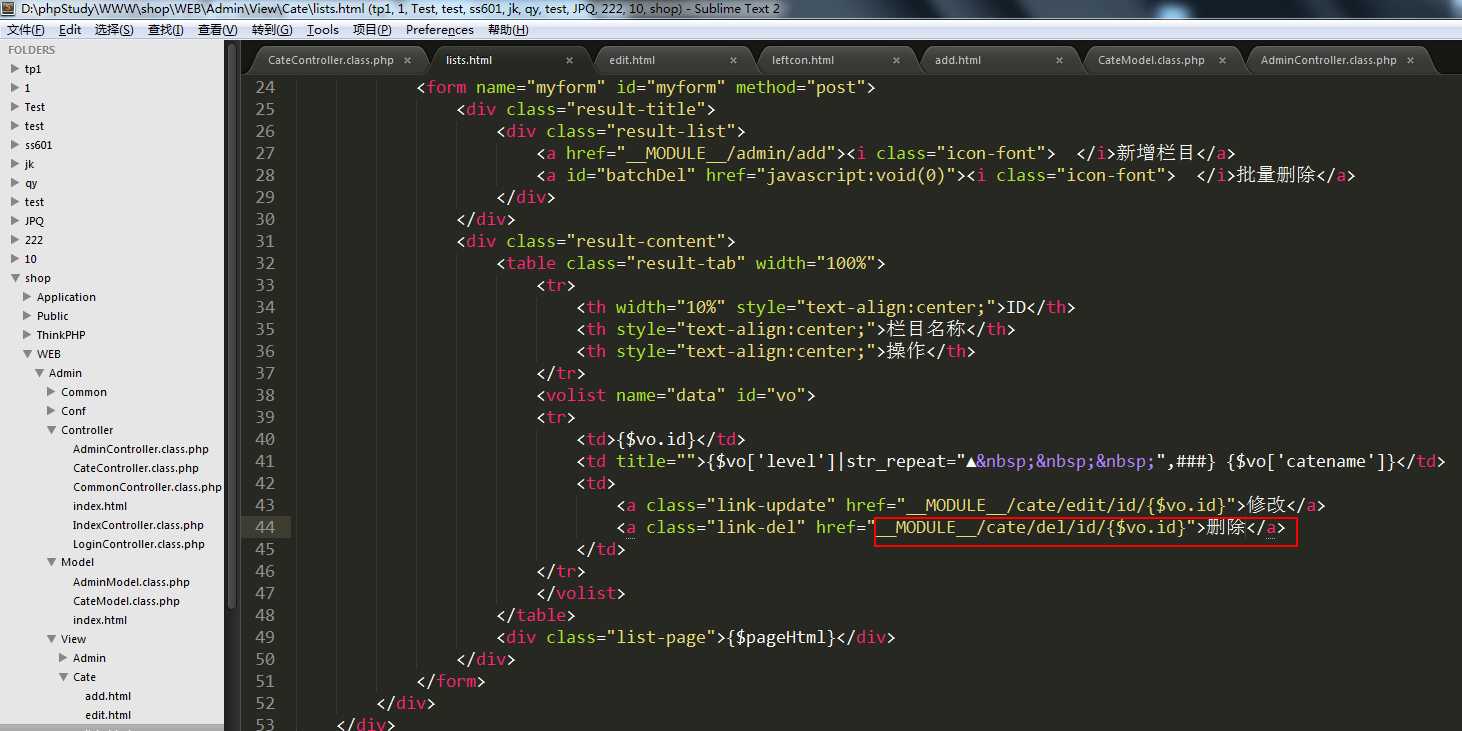
Task: Open the 项目(P) menu
Action: coord(372,30)
